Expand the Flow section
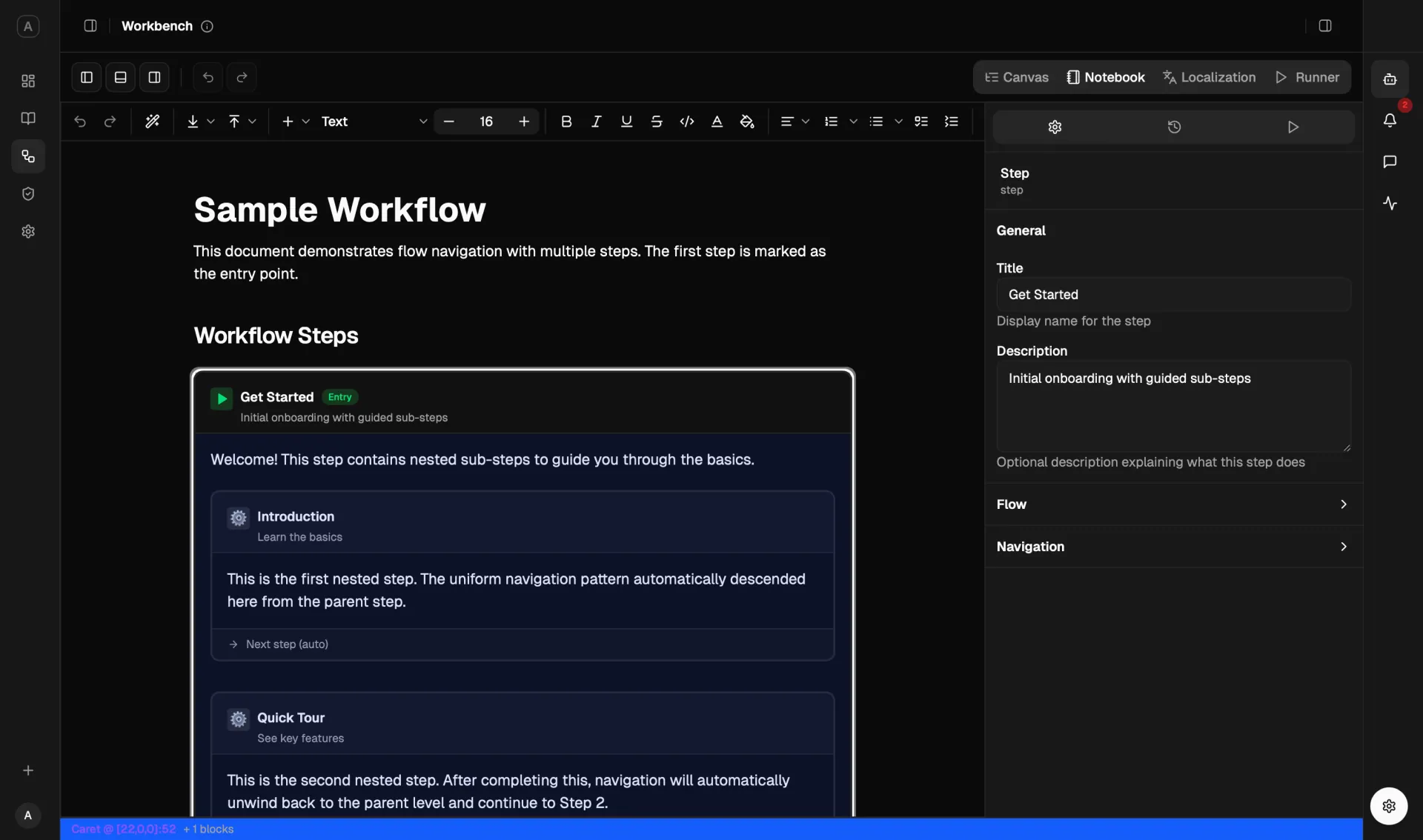This screenshot has width=1423, height=840. coord(1173,504)
